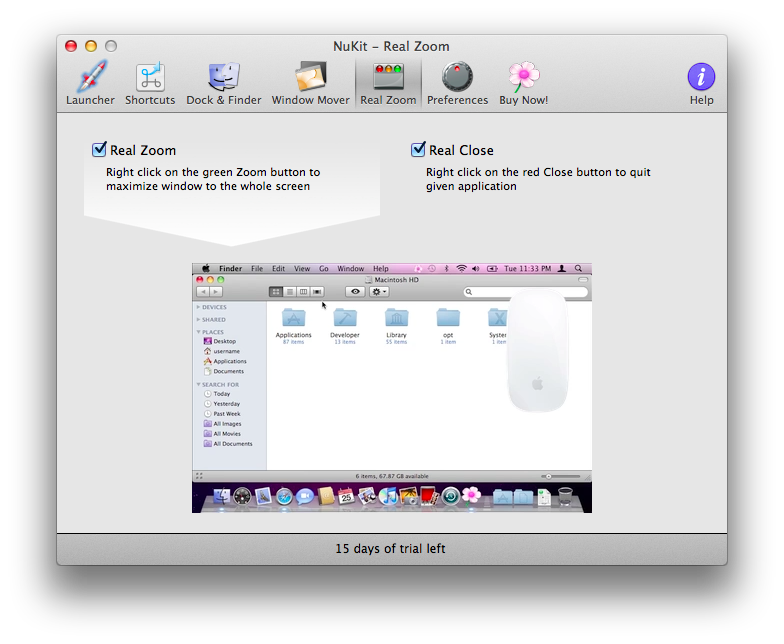
Task: Click '6 items, 67.87 GB available' in preview
Action: coord(392,476)
